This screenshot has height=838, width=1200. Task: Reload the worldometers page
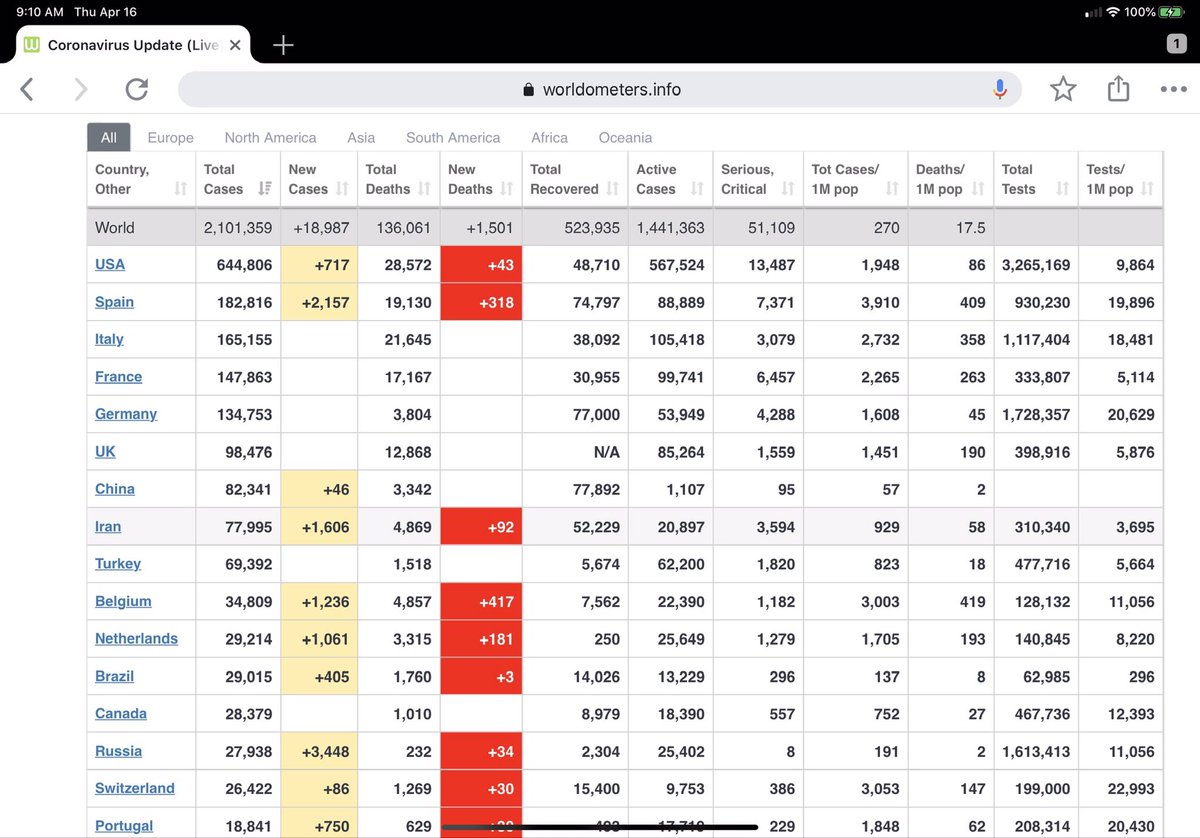[x=137, y=90]
